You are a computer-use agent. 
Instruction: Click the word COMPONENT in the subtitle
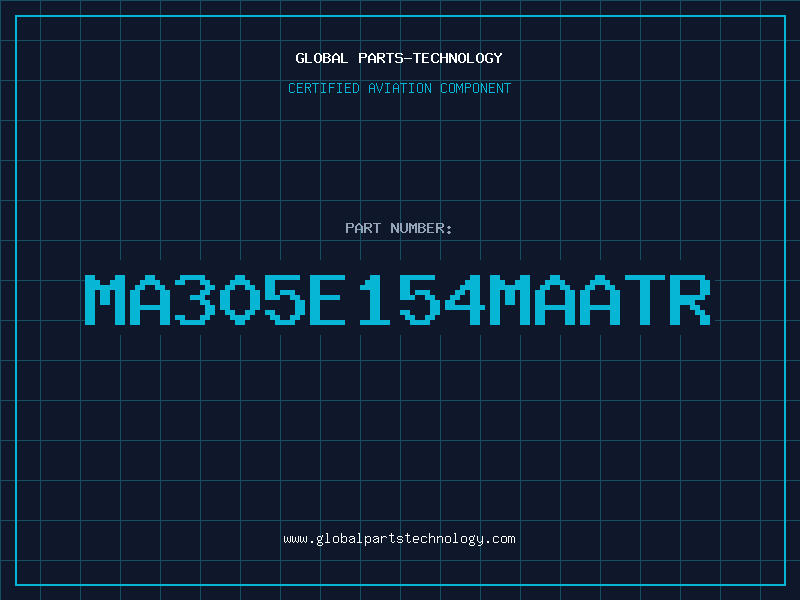pyautogui.click(x=475, y=88)
